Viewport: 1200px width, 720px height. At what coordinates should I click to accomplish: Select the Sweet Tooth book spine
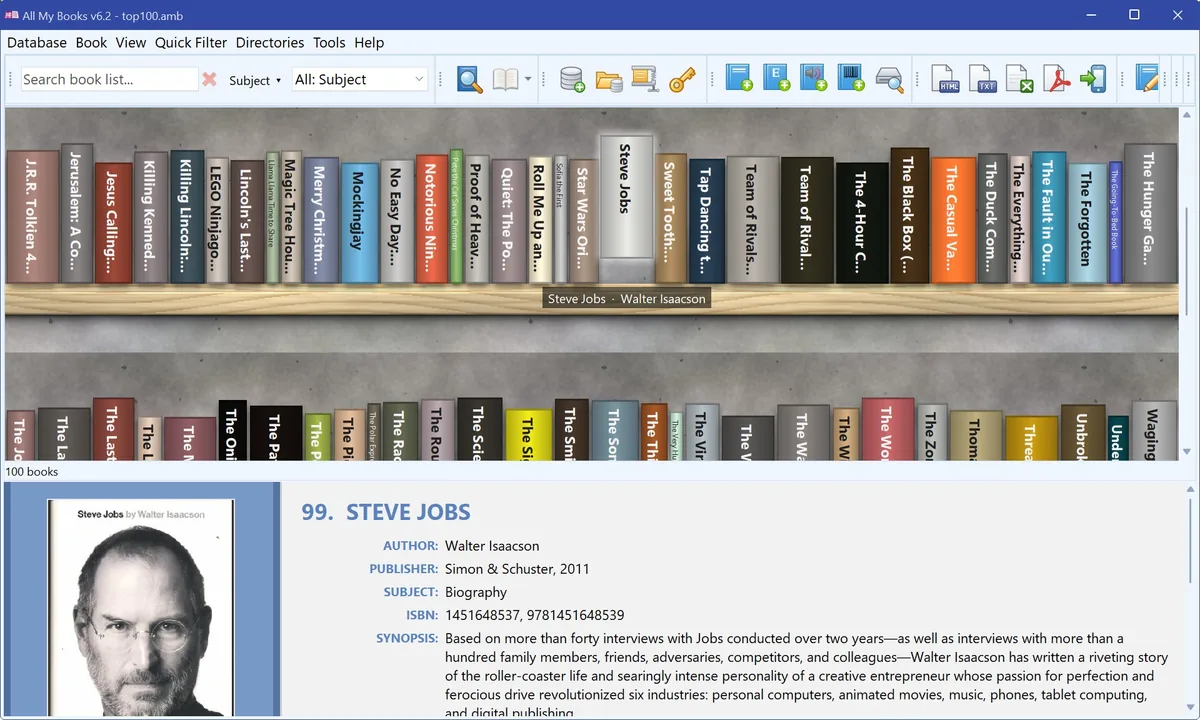click(x=671, y=218)
